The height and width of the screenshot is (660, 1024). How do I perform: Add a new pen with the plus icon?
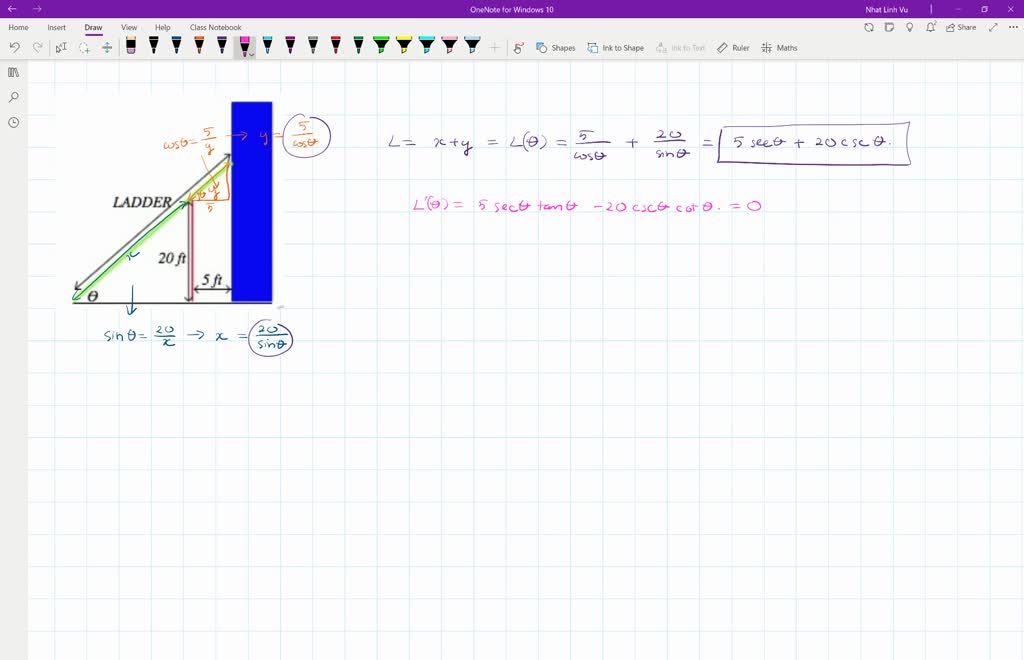[492, 46]
